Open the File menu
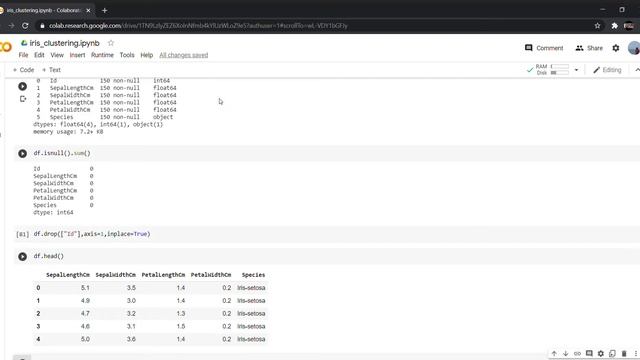 23,55
